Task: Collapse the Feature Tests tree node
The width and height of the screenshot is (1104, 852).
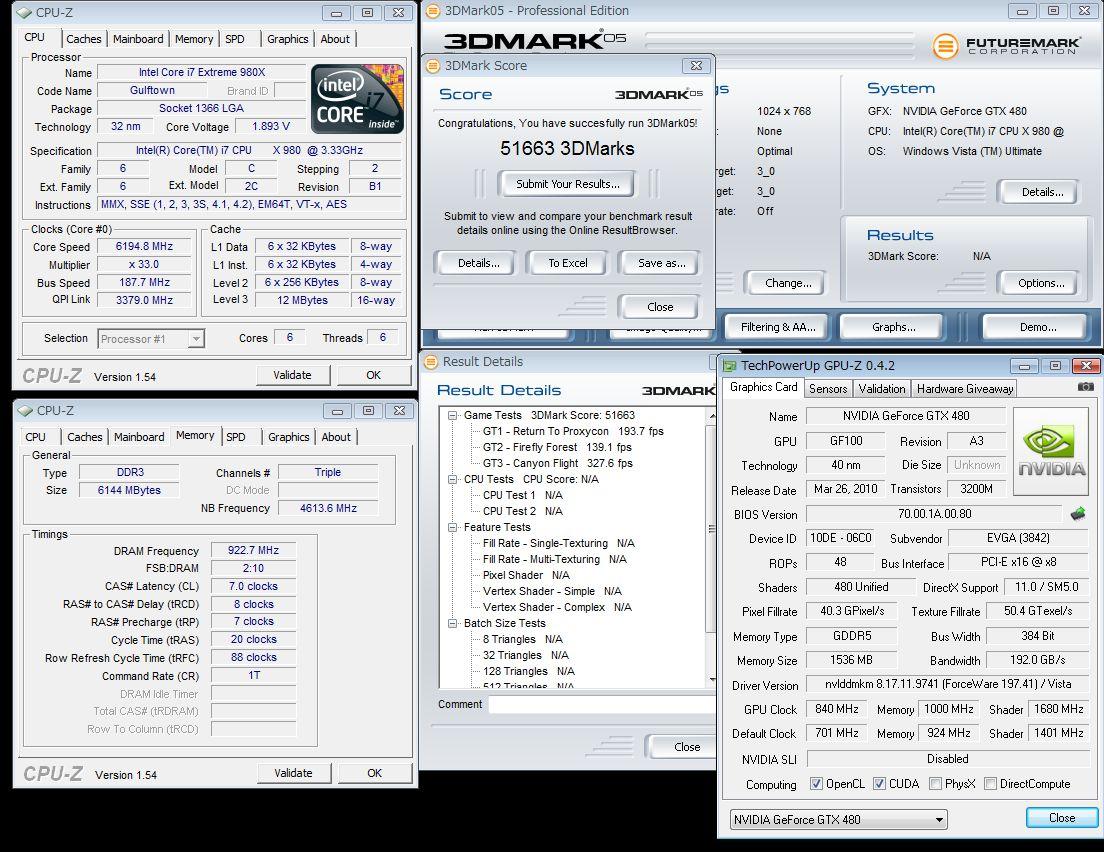Action: [x=453, y=527]
